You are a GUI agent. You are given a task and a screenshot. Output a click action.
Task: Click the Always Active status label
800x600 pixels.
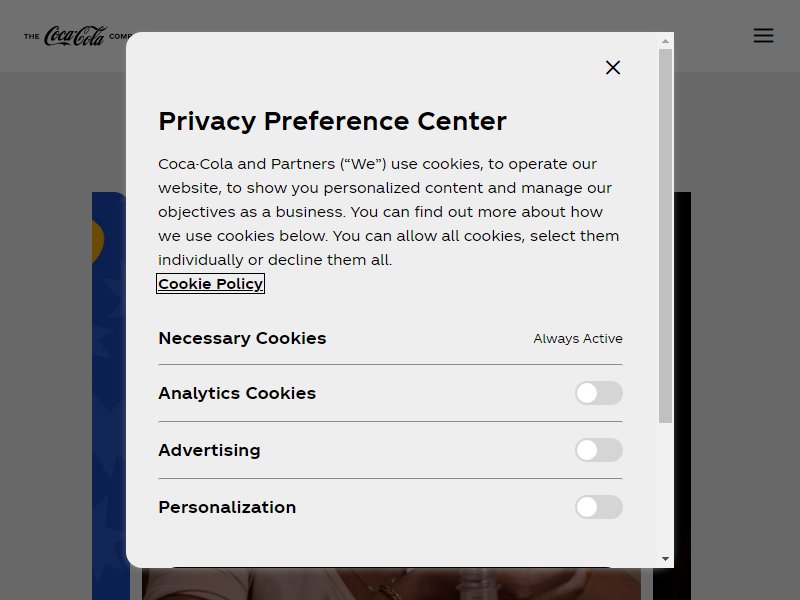pyautogui.click(x=578, y=339)
